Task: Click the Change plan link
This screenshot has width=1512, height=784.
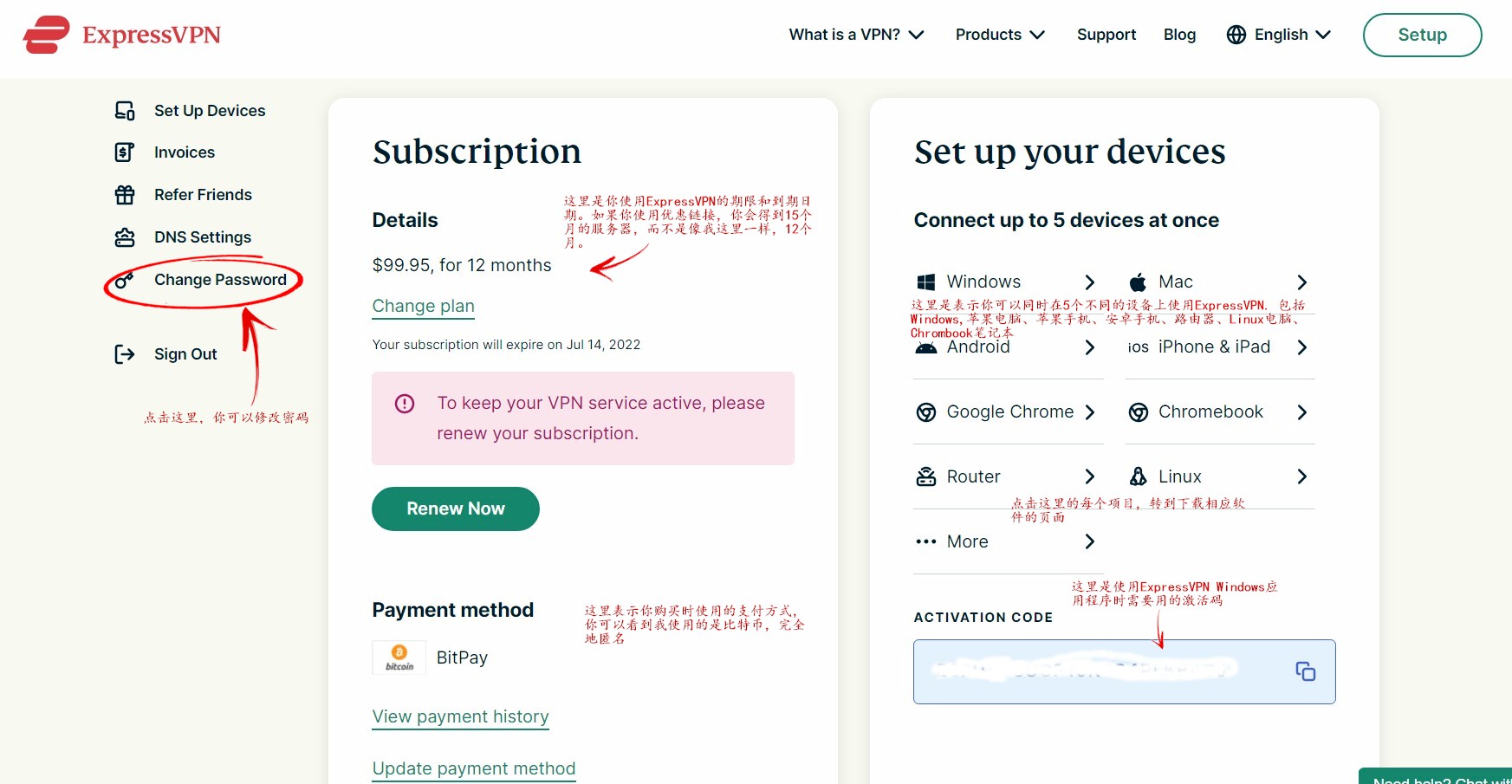Action: [424, 306]
